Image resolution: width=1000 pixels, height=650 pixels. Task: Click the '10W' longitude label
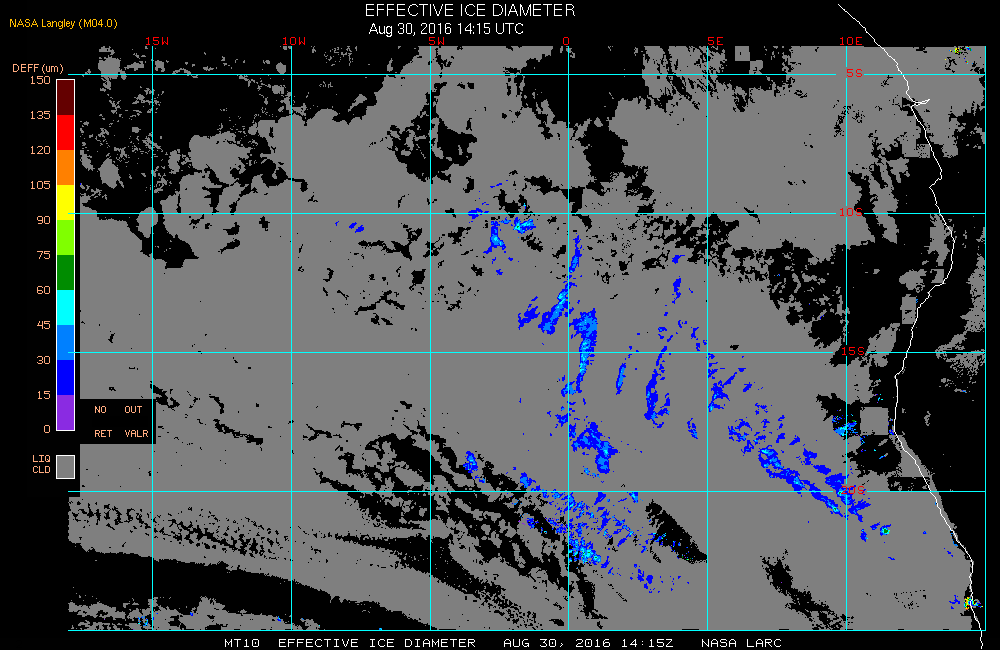[294, 41]
